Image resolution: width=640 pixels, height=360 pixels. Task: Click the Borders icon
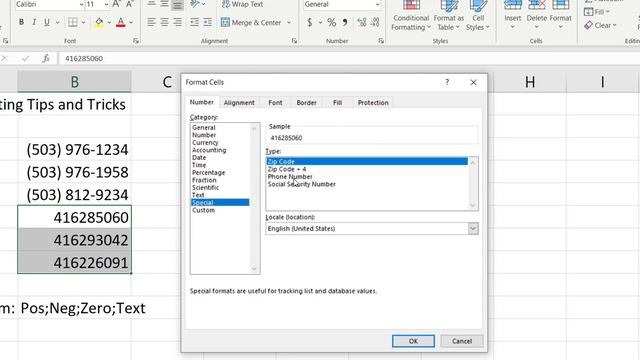(72, 22)
